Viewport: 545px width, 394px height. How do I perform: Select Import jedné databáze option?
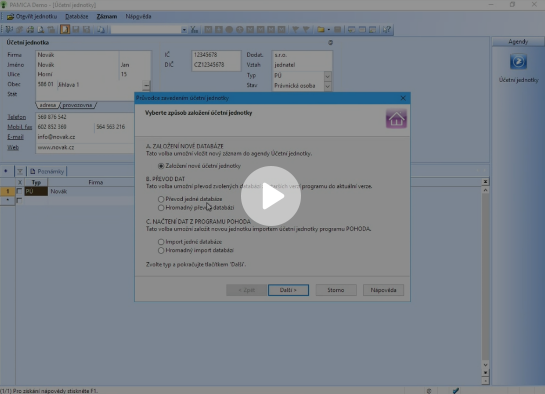click(x=161, y=242)
